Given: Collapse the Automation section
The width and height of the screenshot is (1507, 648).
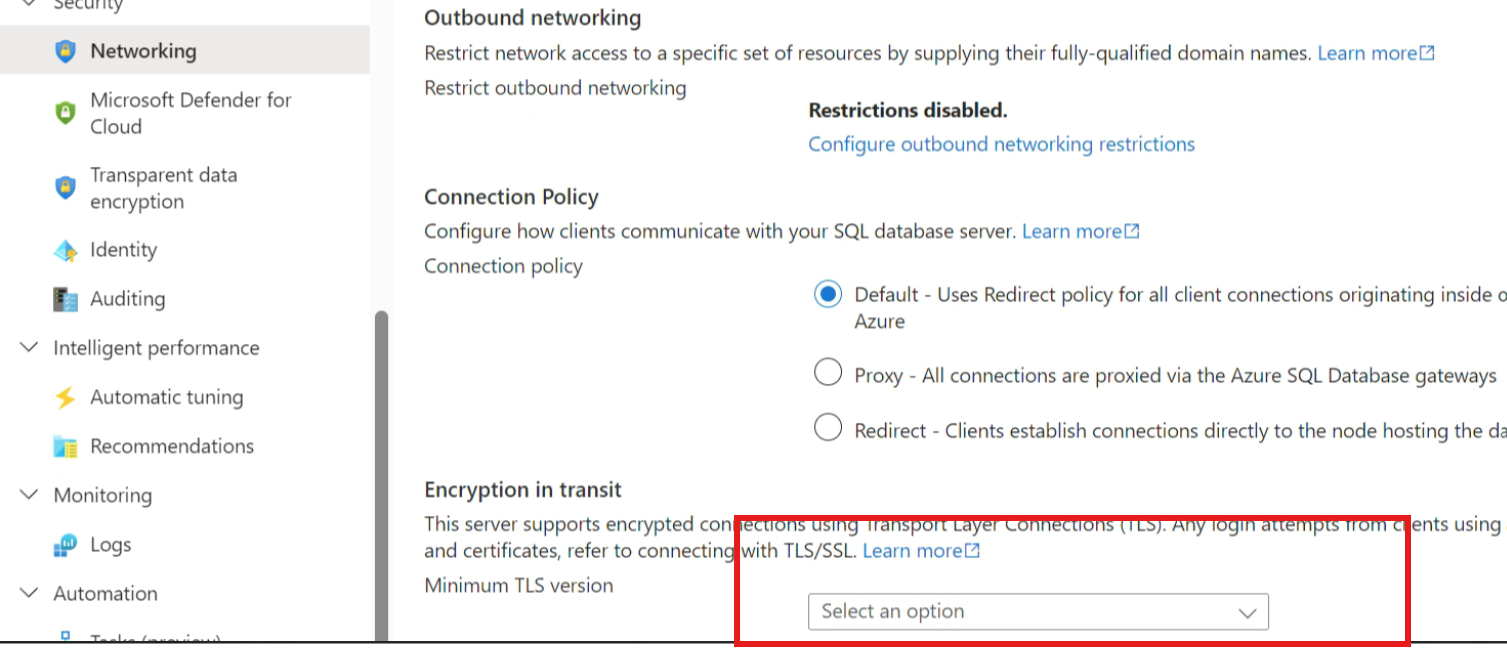Looking at the screenshot, I should [29, 593].
